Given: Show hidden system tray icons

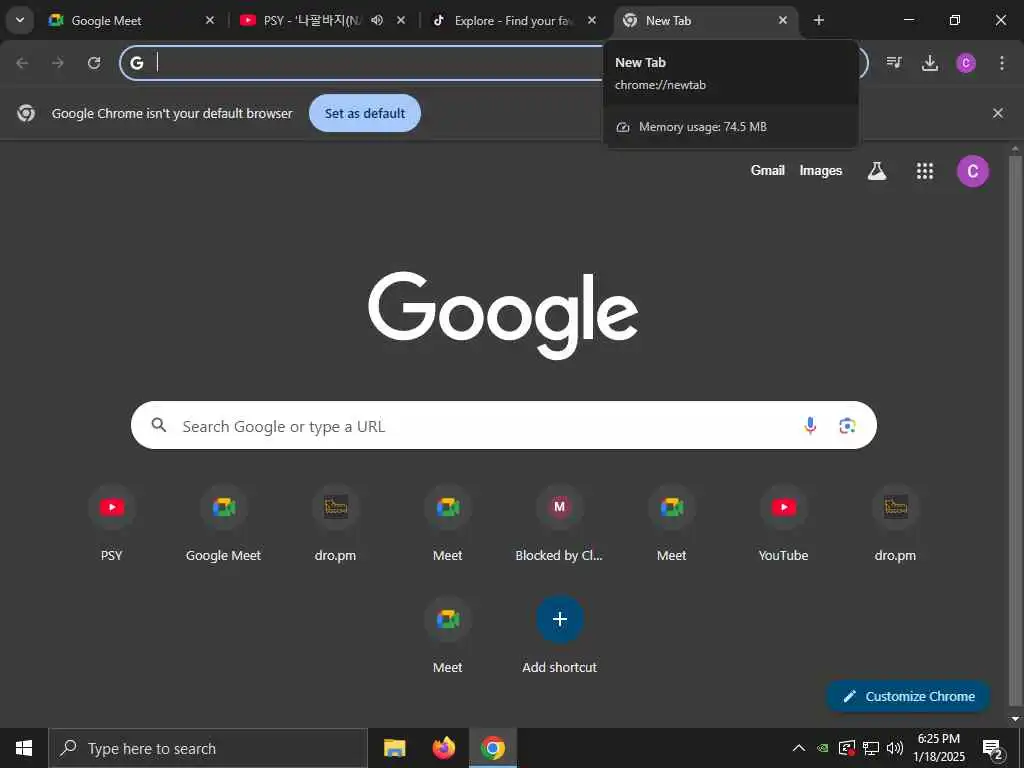Looking at the screenshot, I should 799,748.
